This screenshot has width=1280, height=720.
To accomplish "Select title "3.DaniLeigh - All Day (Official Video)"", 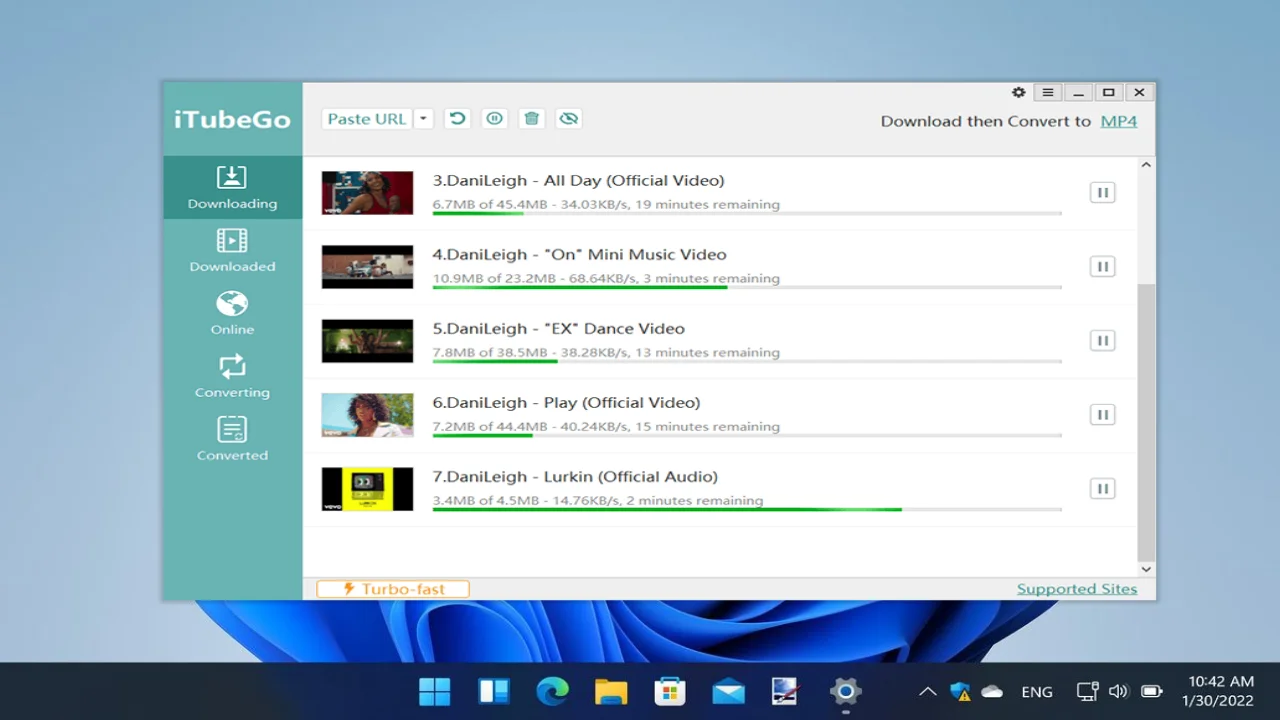I will click(x=578, y=181).
